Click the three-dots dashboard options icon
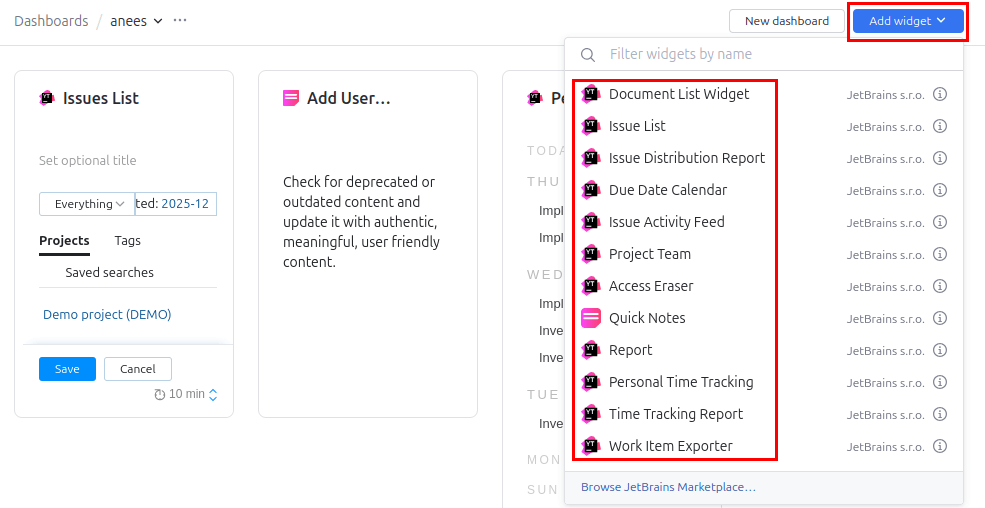 pos(180,21)
